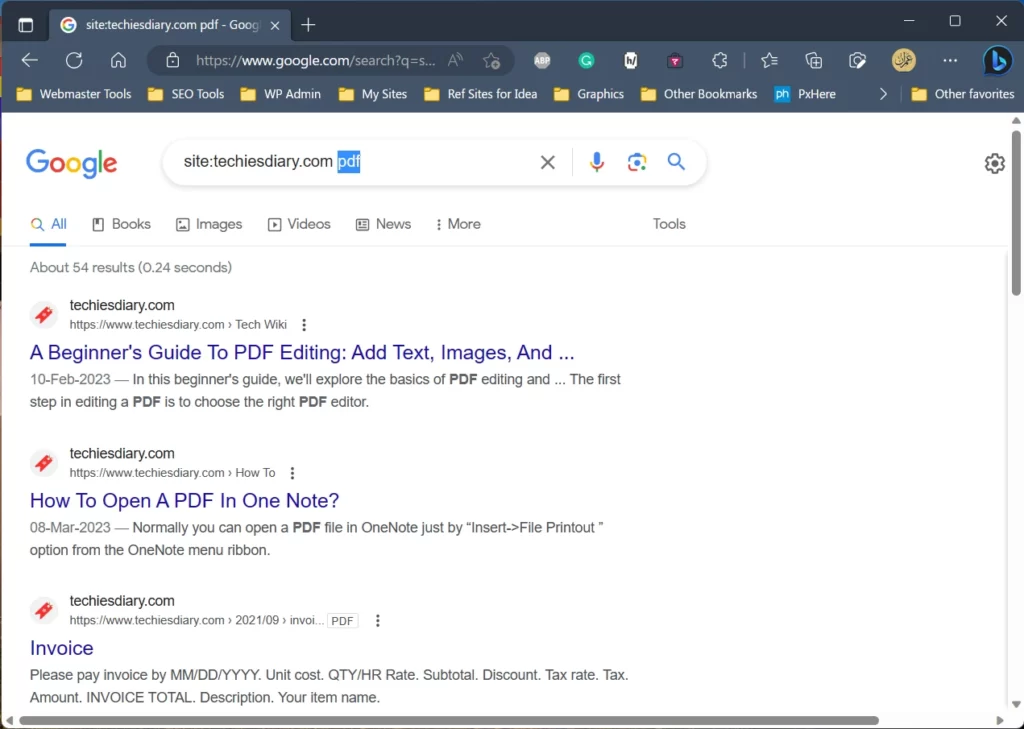Search by image with Lens
Screen dimensions: 1024x729
click(637, 162)
